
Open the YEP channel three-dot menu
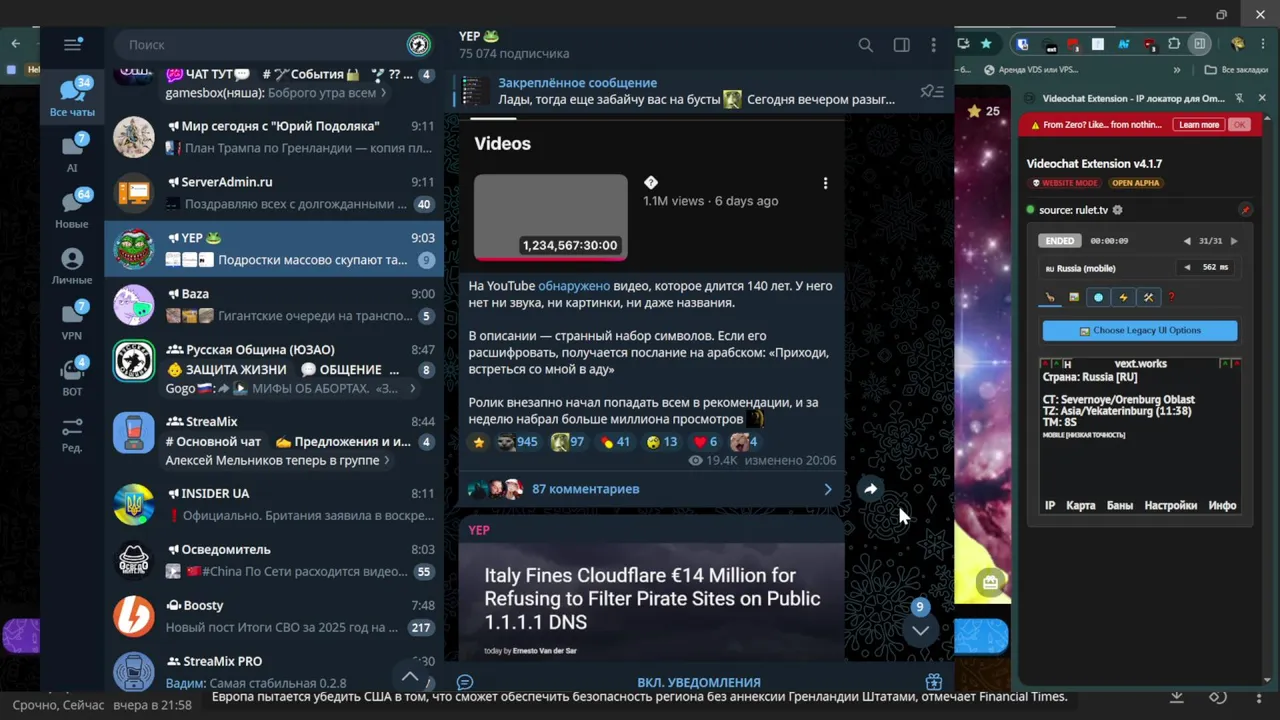(933, 45)
